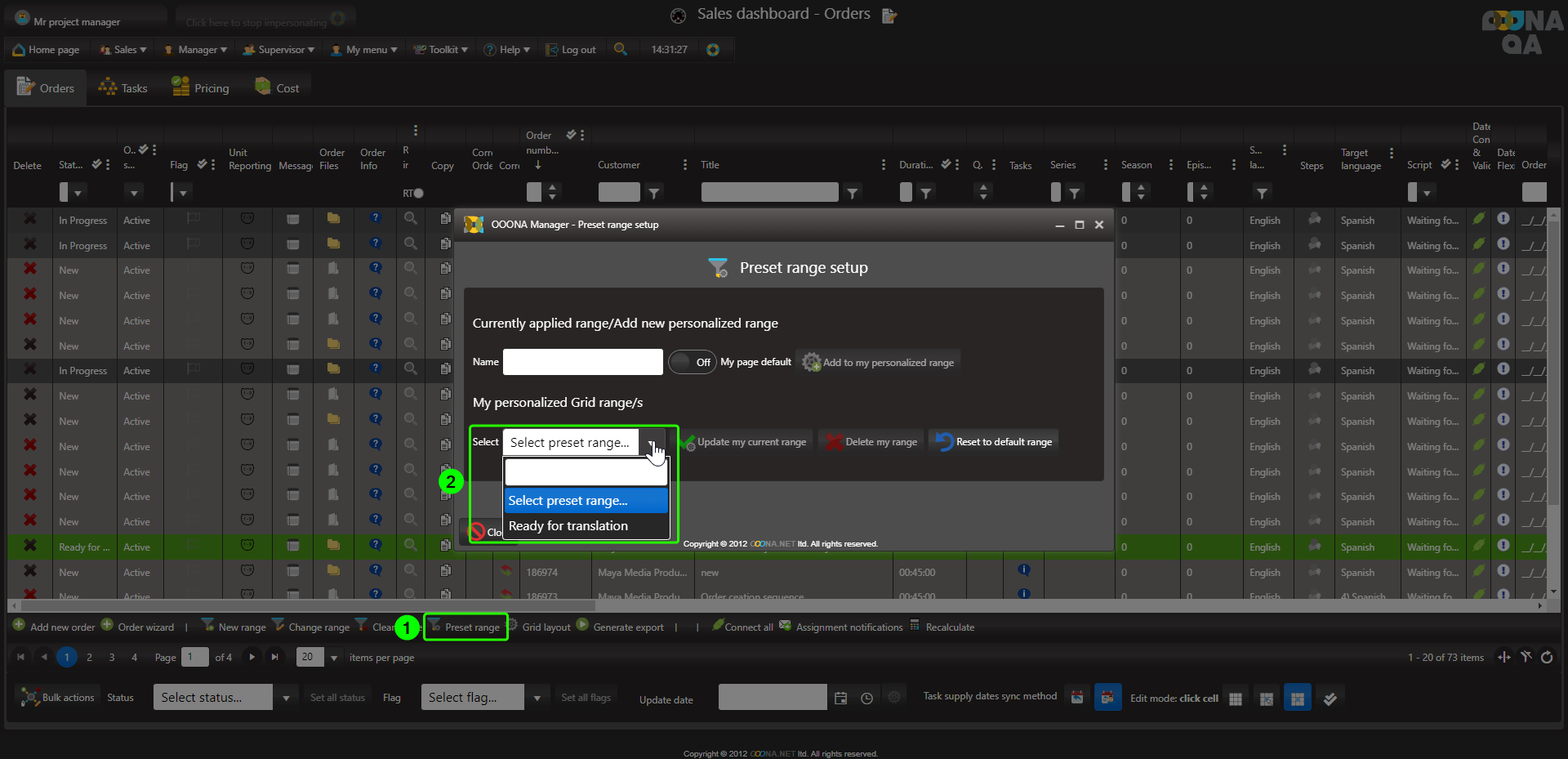Open the Toolkit menu
The width and height of the screenshot is (1568, 759).
tap(442, 50)
